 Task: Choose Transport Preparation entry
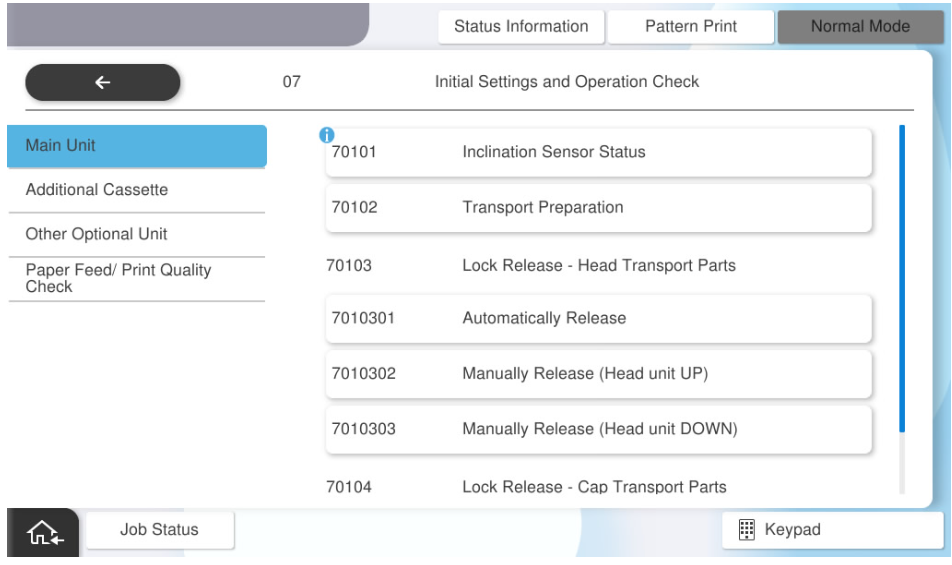click(x=598, y=208)
